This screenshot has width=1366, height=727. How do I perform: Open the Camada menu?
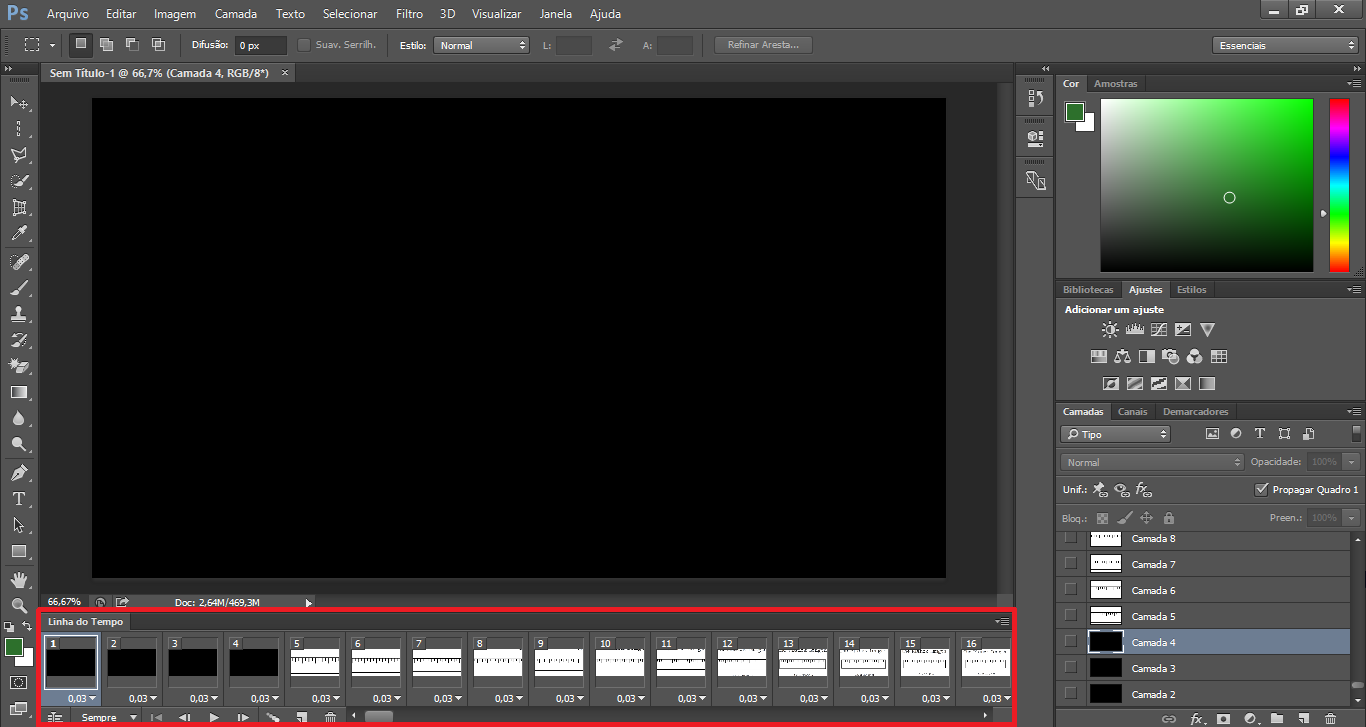coord(236,14)
